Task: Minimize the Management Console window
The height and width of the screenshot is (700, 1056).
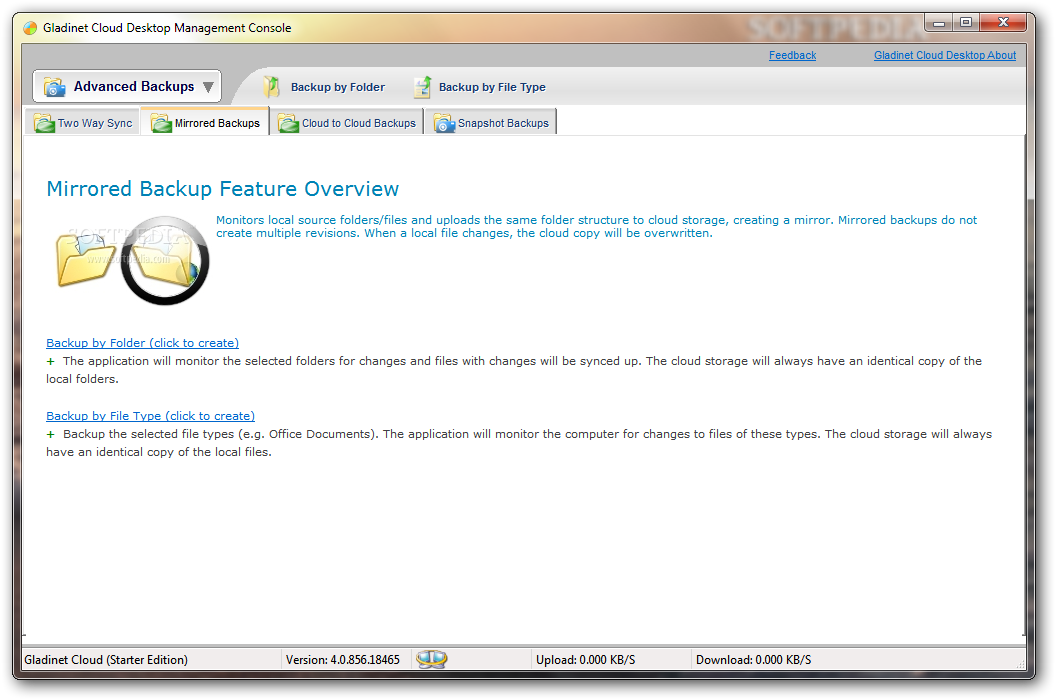Action: [938, 23]
